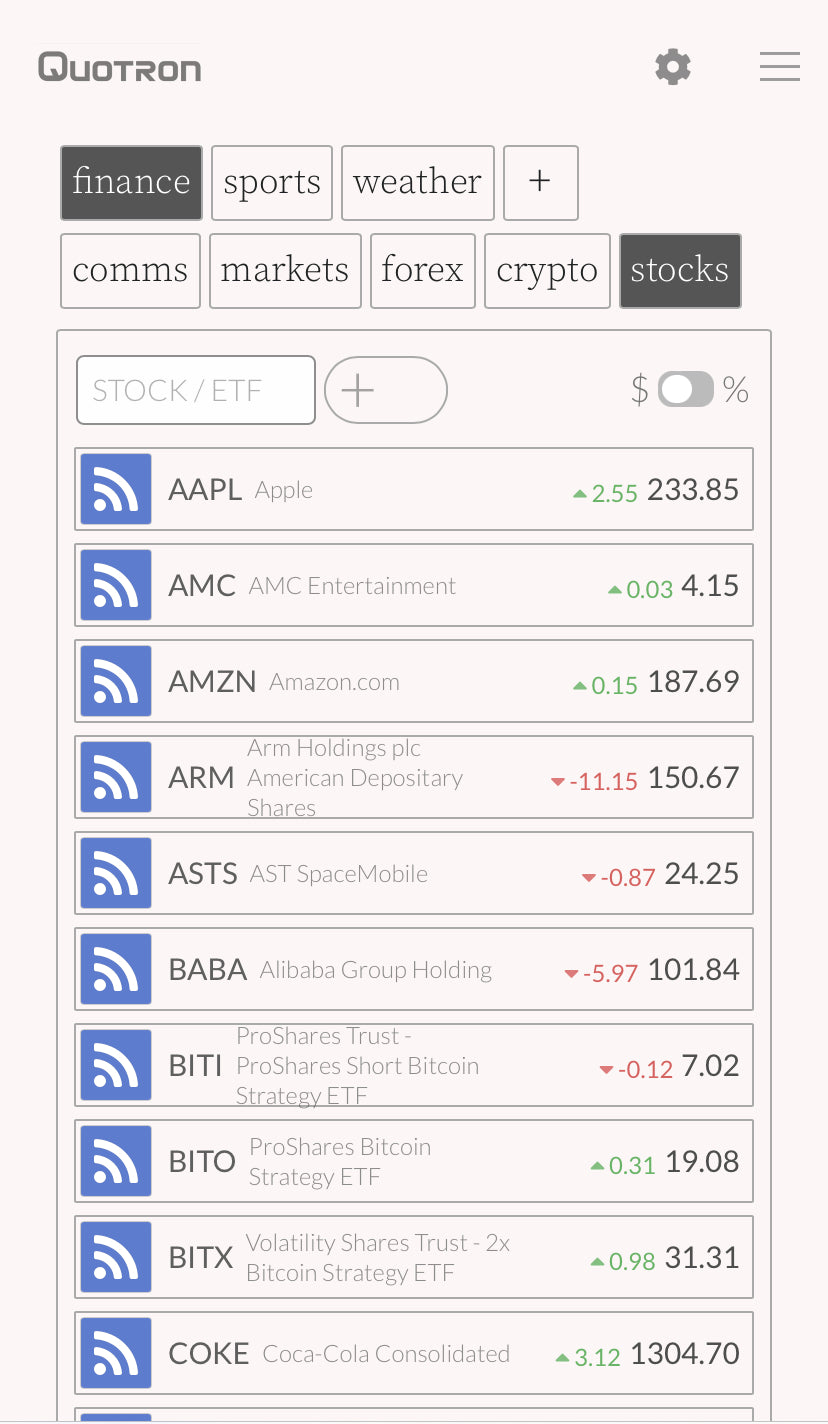The height and width of the screenshot is (1424, 828).
Task: Click the BITX feed icon
Action: [116, 1257]
